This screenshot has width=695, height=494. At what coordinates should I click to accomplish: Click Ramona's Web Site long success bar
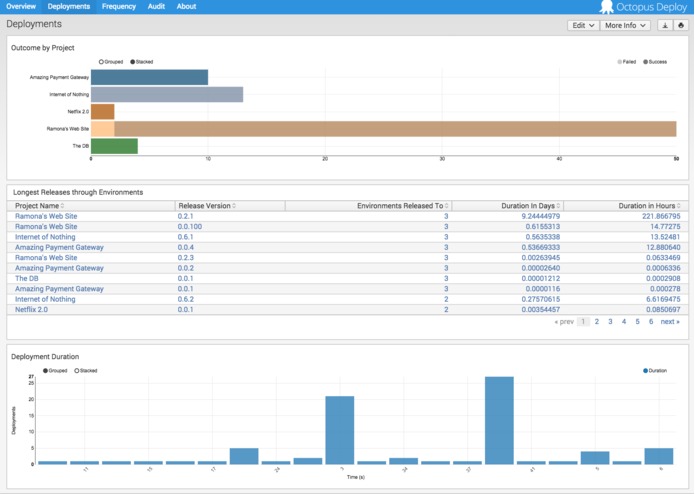click(395, 129)
